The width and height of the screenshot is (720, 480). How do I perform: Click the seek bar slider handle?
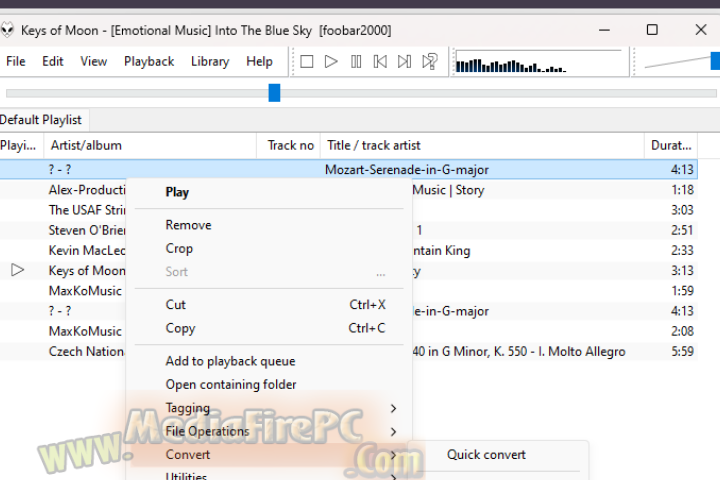pos(274,93)
